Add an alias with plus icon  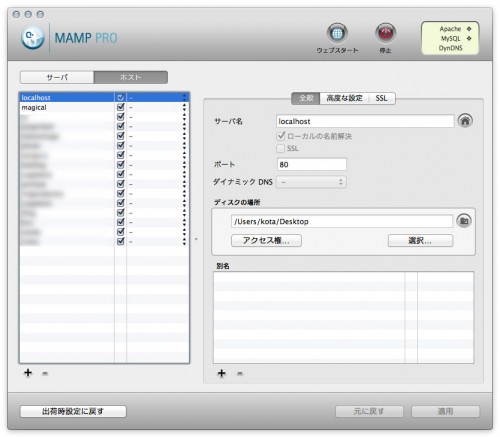coord(222,373)
